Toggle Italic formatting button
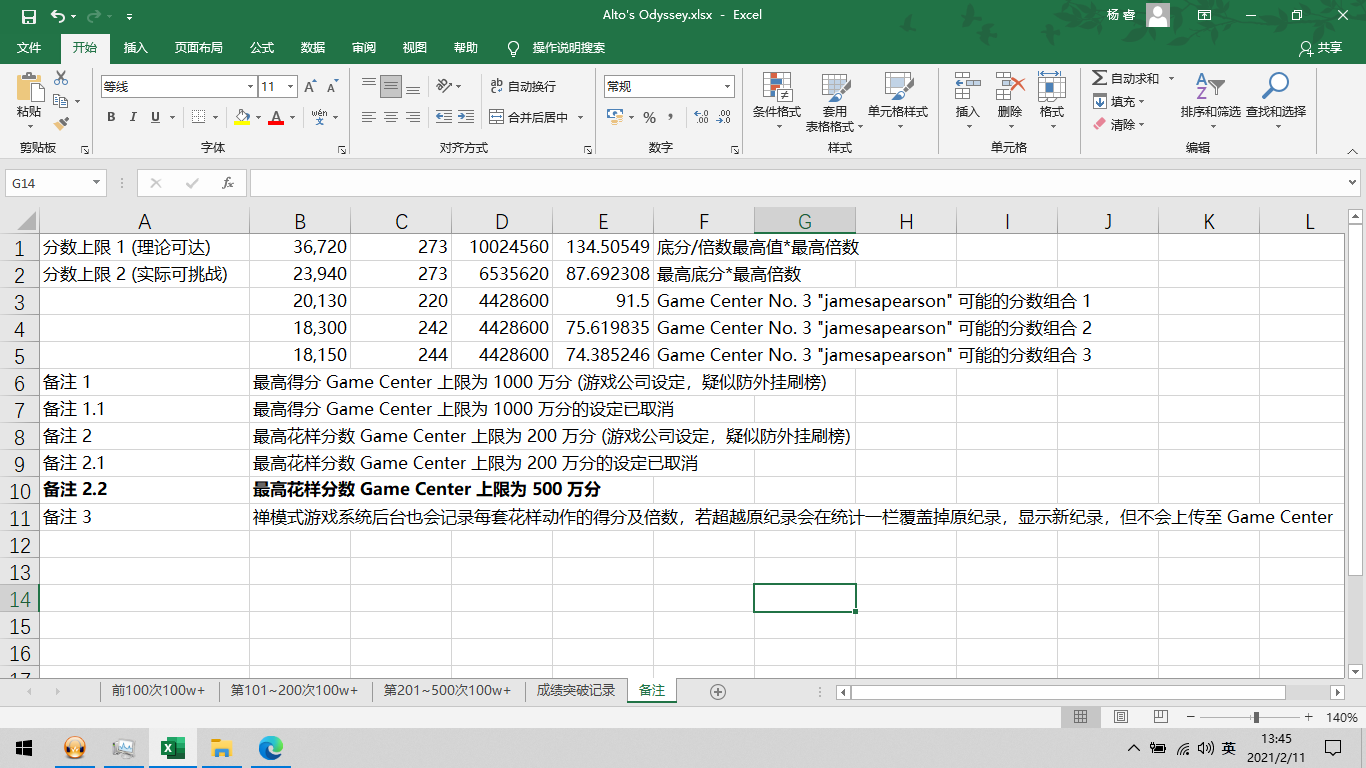The height and width of the screenshot is (768, 1366). pos(134,117)
